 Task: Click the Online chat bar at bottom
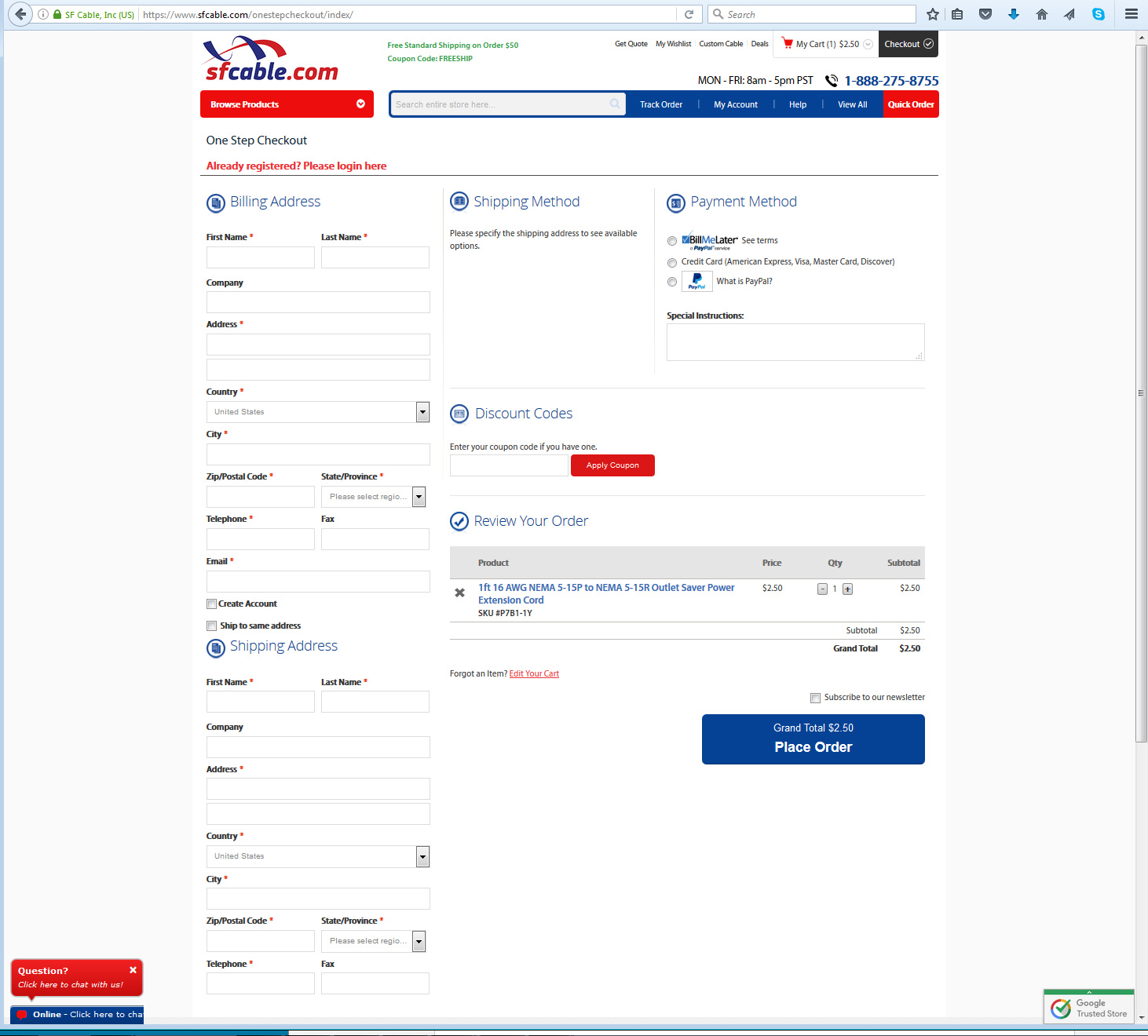point(77,1015)
